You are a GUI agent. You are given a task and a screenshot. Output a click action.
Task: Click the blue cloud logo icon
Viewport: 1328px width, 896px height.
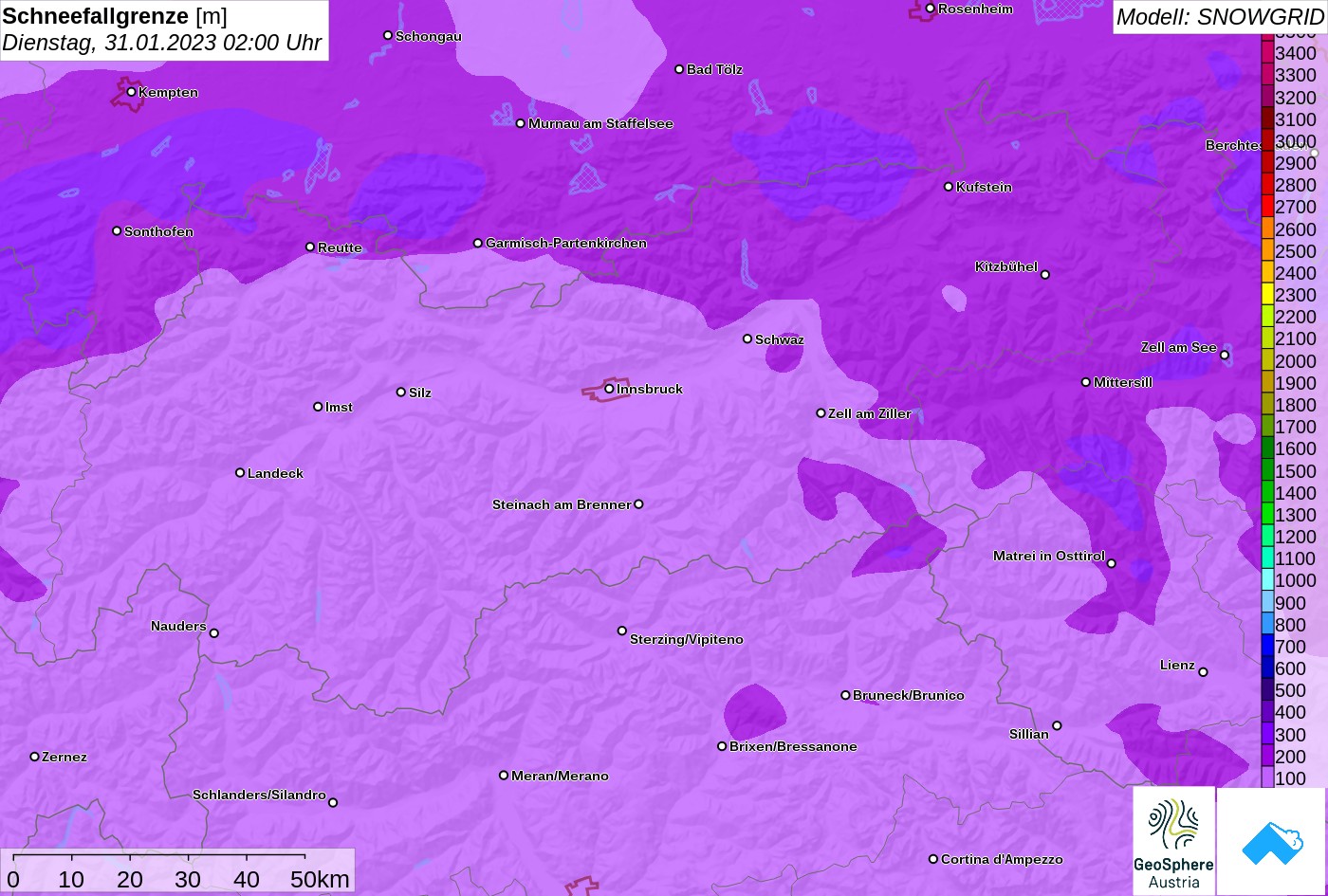(1271, 841)
